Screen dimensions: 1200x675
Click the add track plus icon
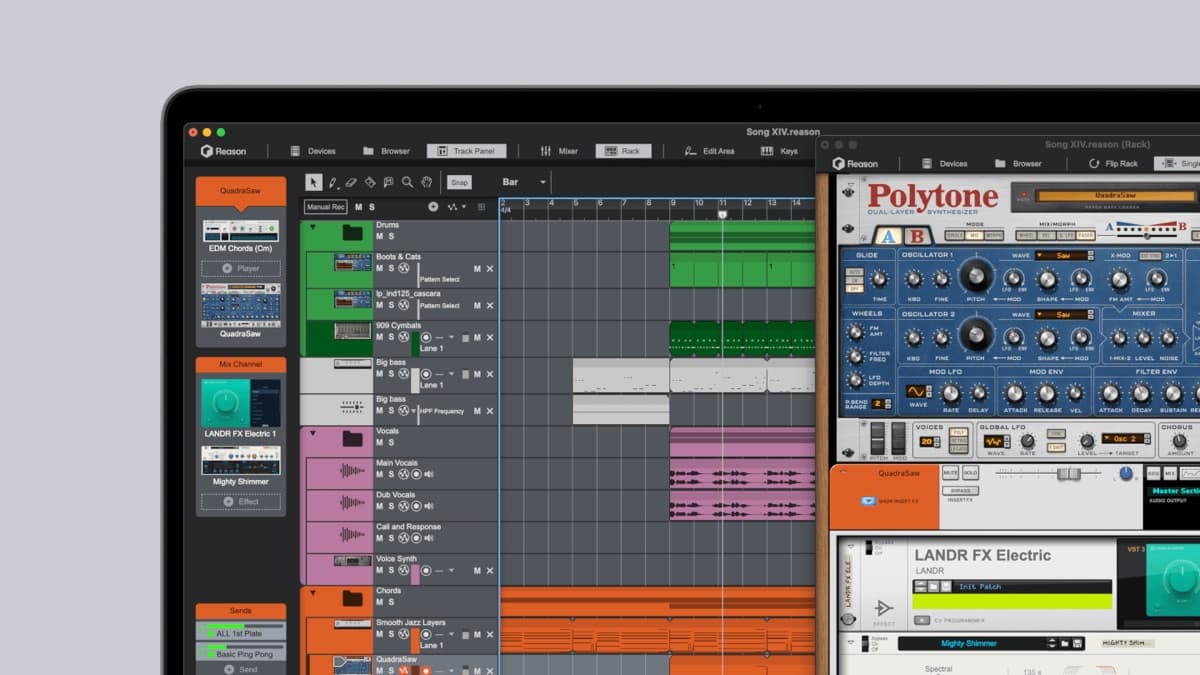click(x=433, y=207)
